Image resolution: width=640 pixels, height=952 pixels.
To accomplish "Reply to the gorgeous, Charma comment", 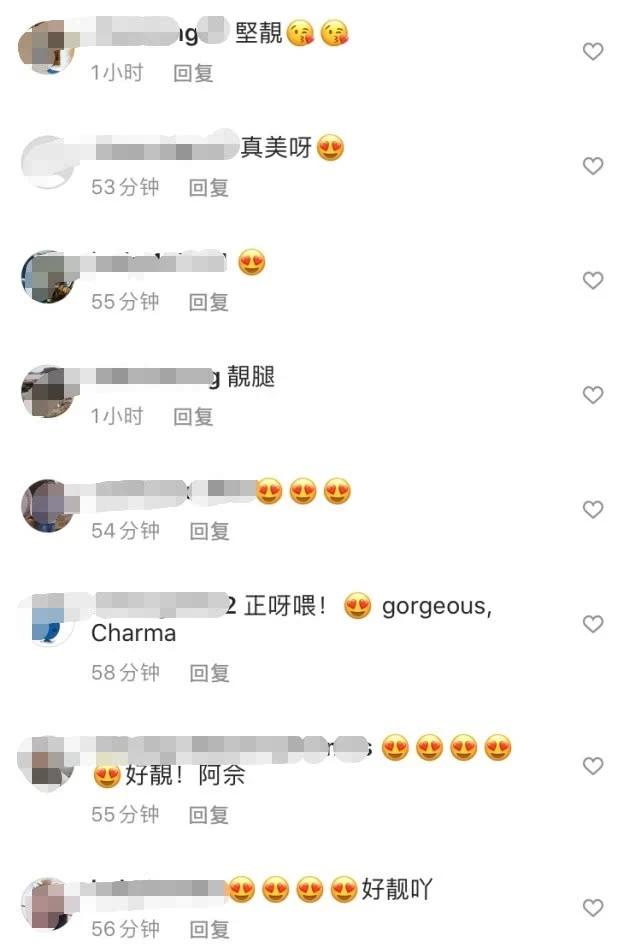I will point(209,673).
